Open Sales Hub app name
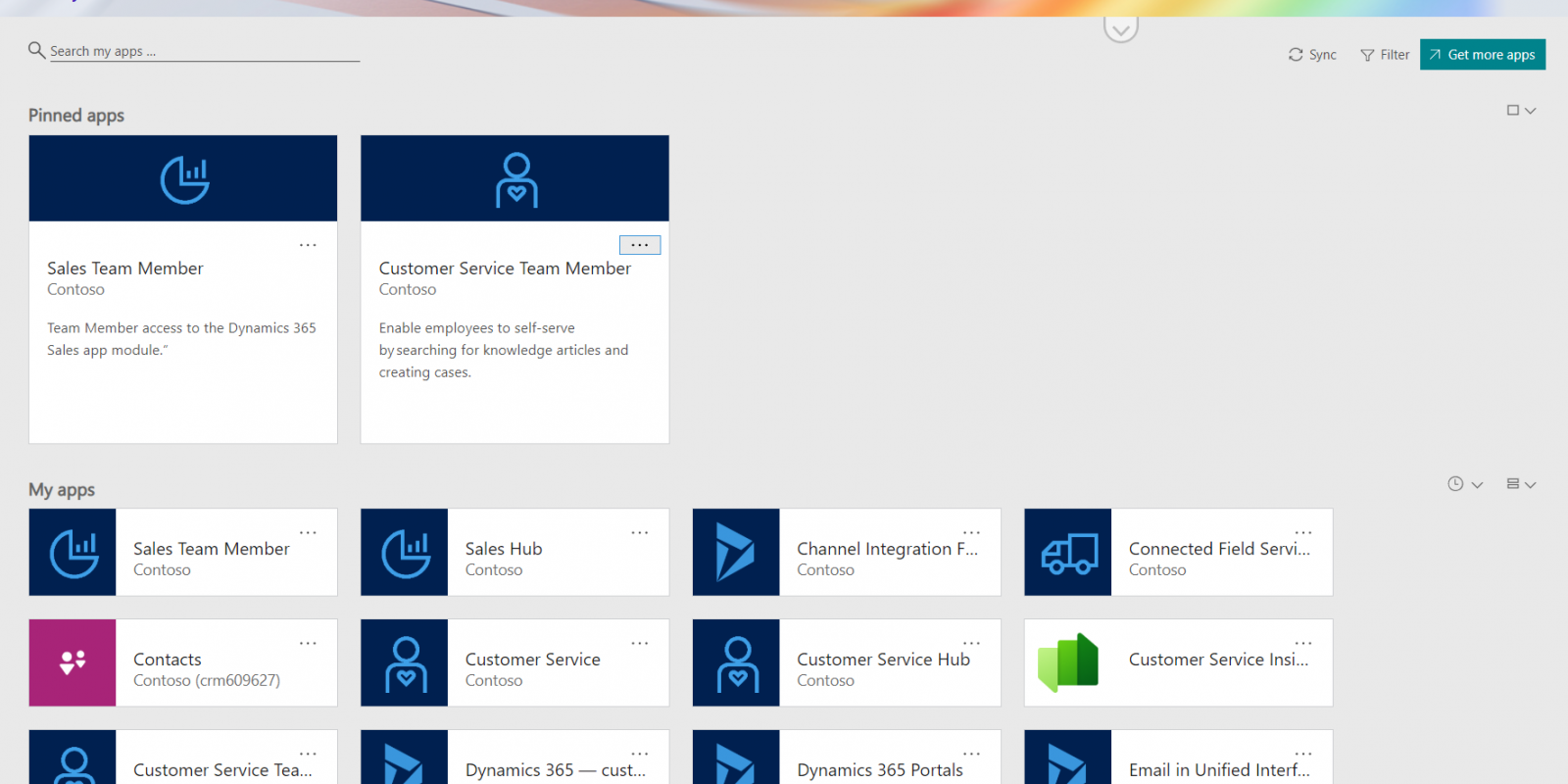This screenshot has height=784, width=1568. (x=504, y=549)
